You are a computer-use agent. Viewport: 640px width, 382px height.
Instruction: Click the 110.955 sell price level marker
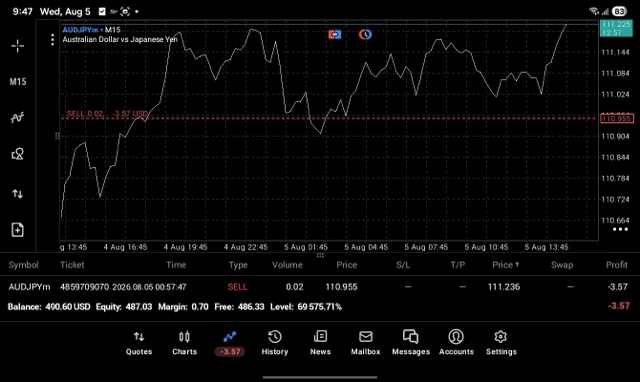[x=617, y=118]
